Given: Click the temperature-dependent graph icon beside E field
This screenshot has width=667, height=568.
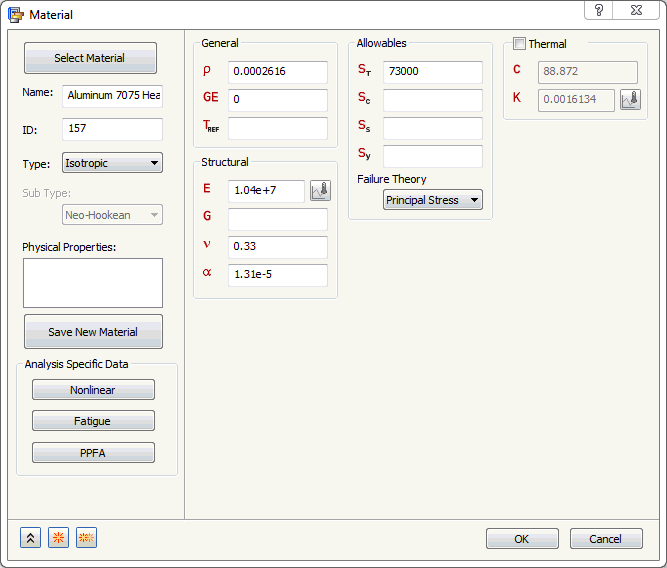Looking at the screenshot, I should 320,190.
